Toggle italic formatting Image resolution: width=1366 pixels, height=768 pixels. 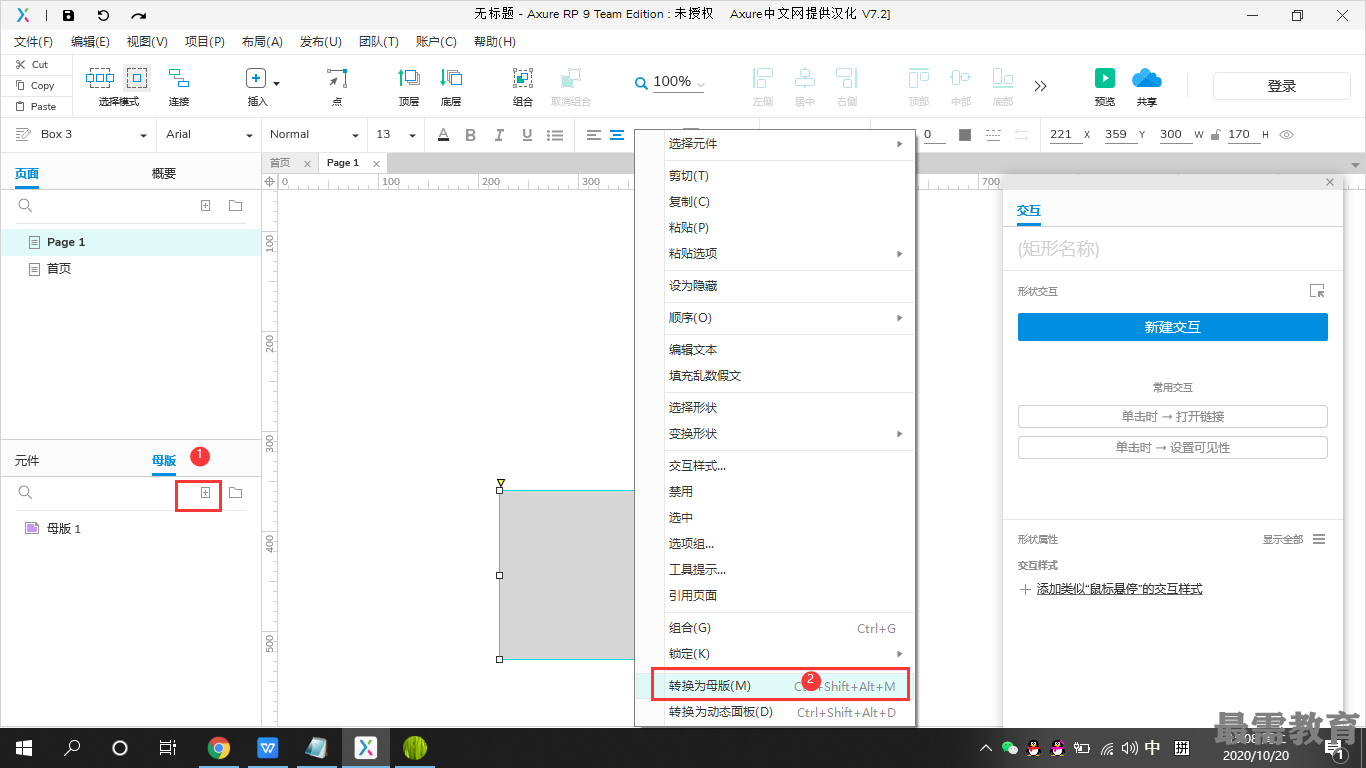point(499,135)
